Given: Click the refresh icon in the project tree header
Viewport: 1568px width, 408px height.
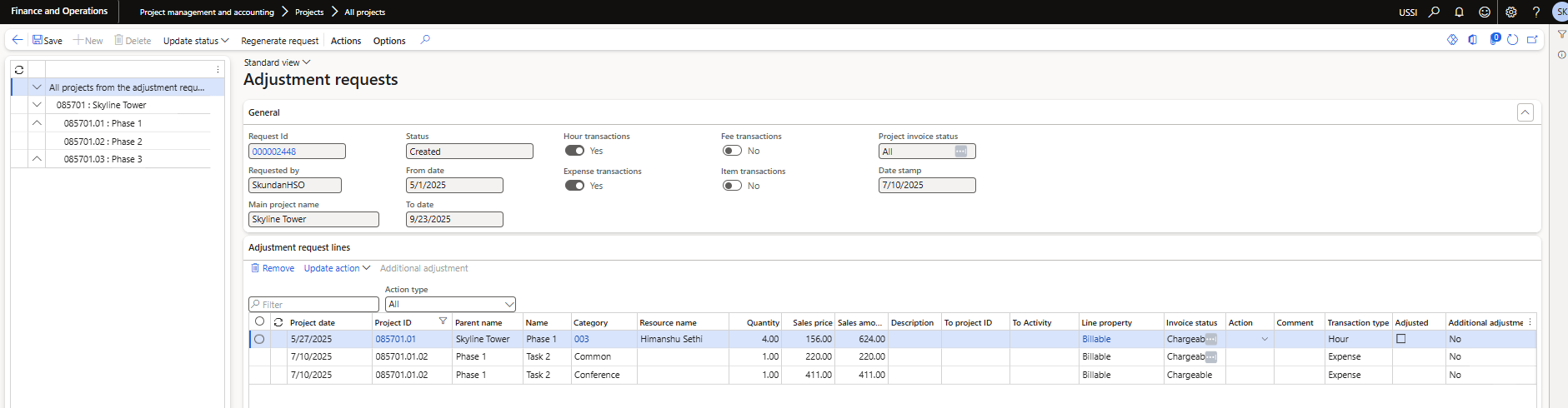Looking at the screenshot, I should (19, 70).
